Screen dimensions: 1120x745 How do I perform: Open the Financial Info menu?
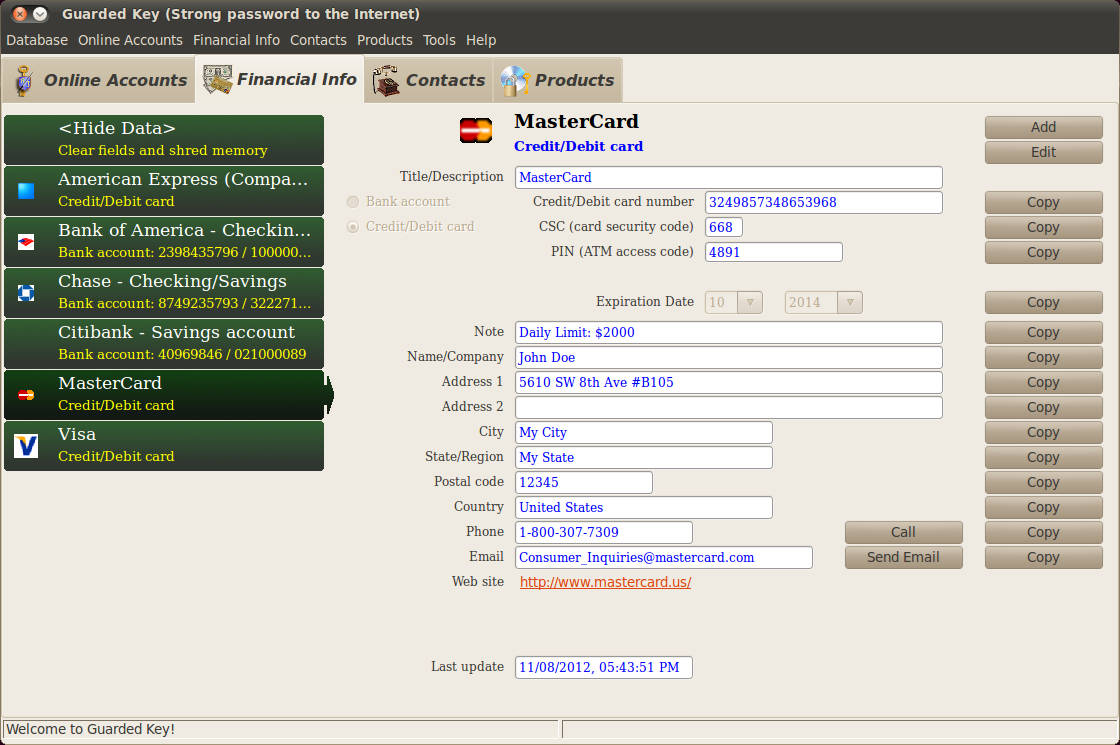[x=236, y=40]
